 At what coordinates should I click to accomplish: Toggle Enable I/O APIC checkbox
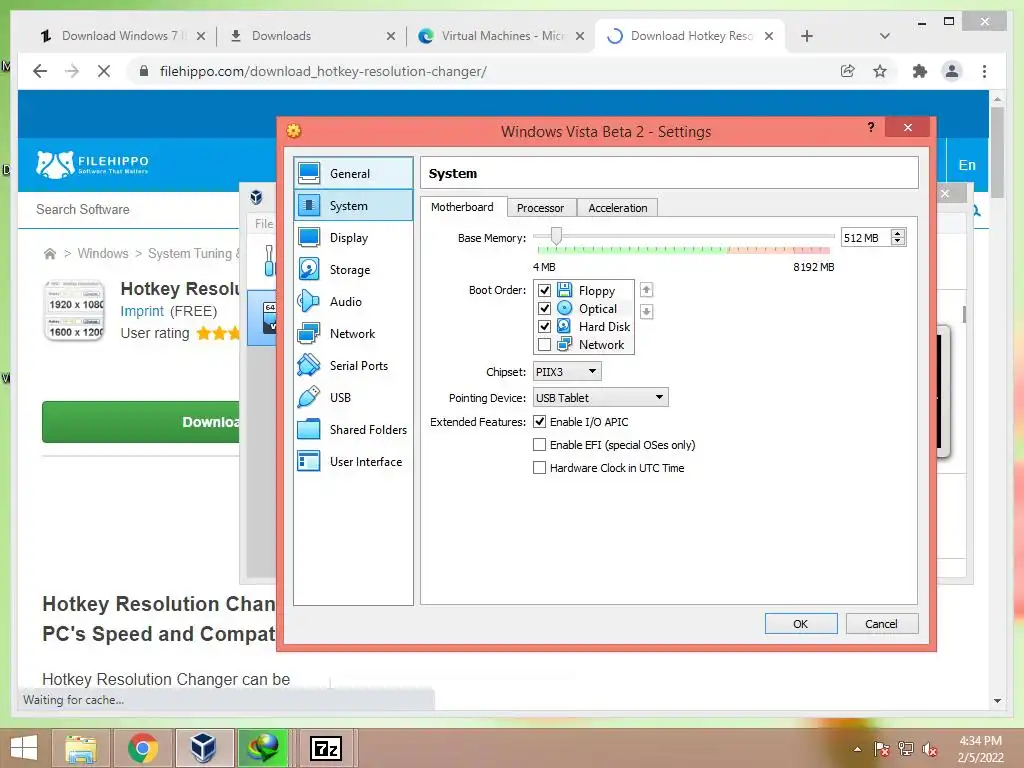539,422
